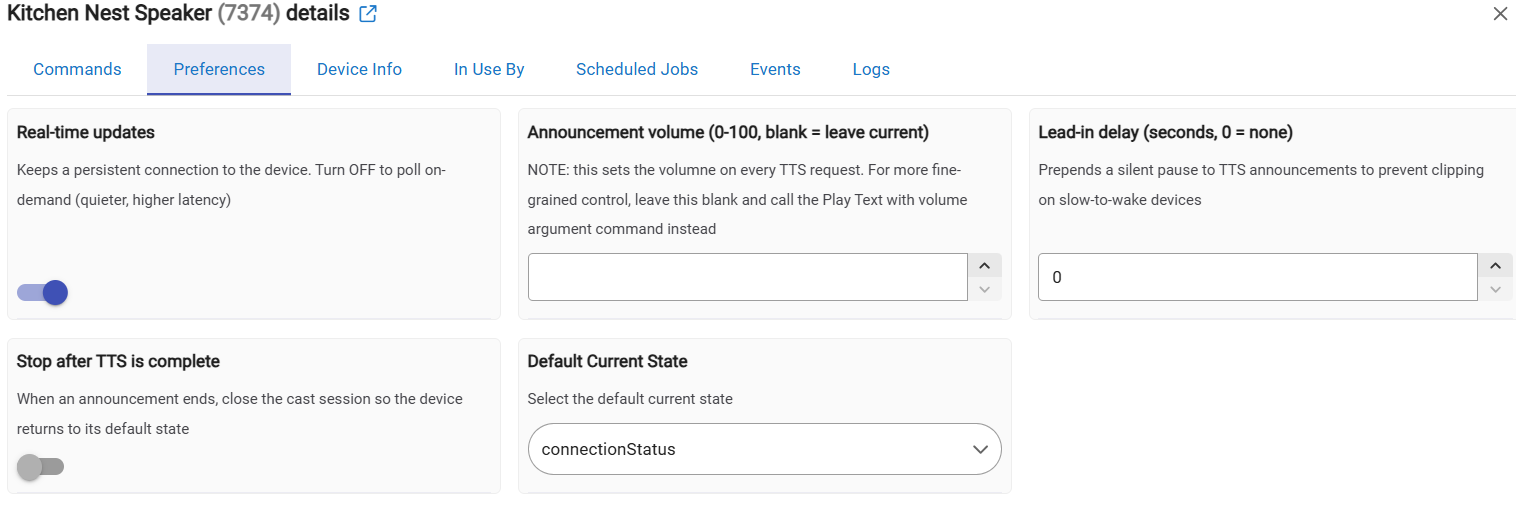View the Scheduled Jobs tab
The height and width of the screenshot is (510, 1516).
click(x=637, y=70)
